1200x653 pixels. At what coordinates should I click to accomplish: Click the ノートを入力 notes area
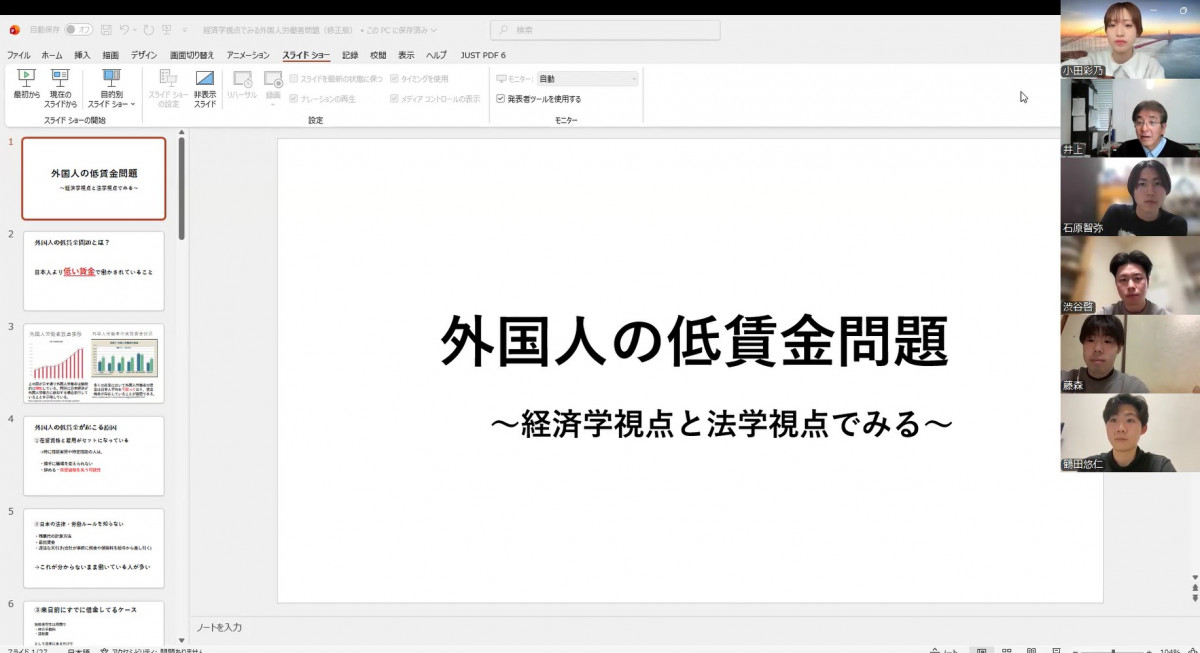pyautogui.click(x=640, y=627)
